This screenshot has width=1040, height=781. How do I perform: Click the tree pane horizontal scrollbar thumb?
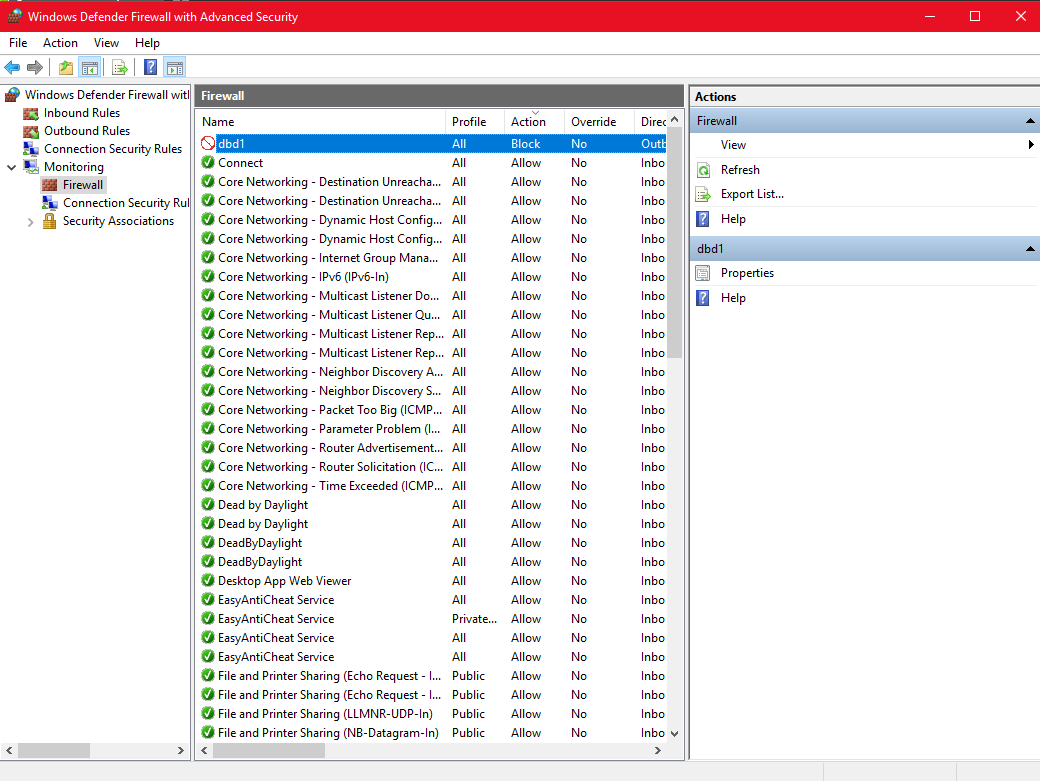[54, 751]
